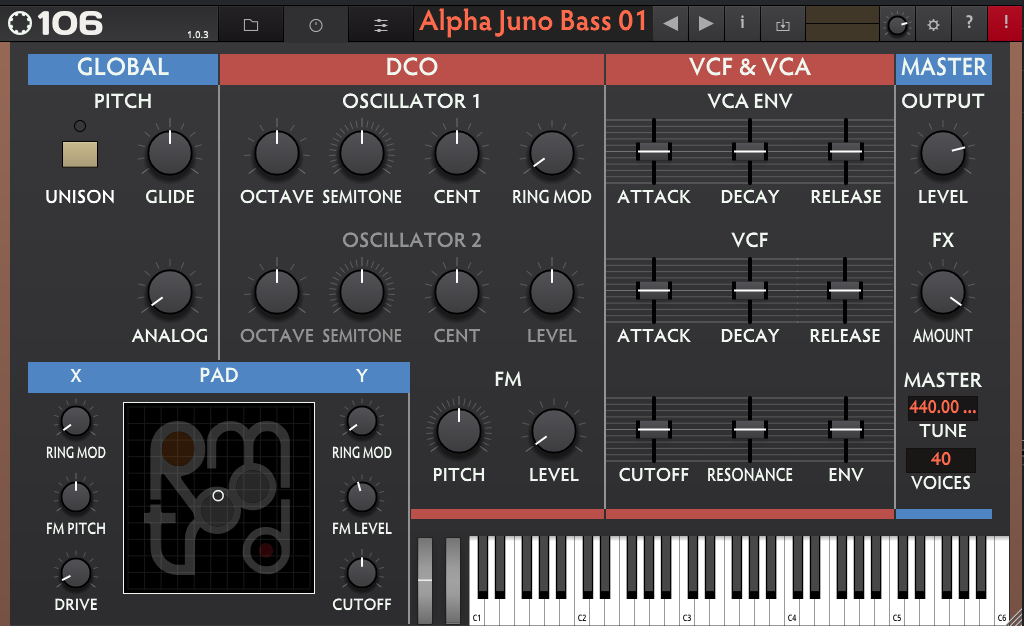Play the C2 key on keyboard

click(582, 612)
